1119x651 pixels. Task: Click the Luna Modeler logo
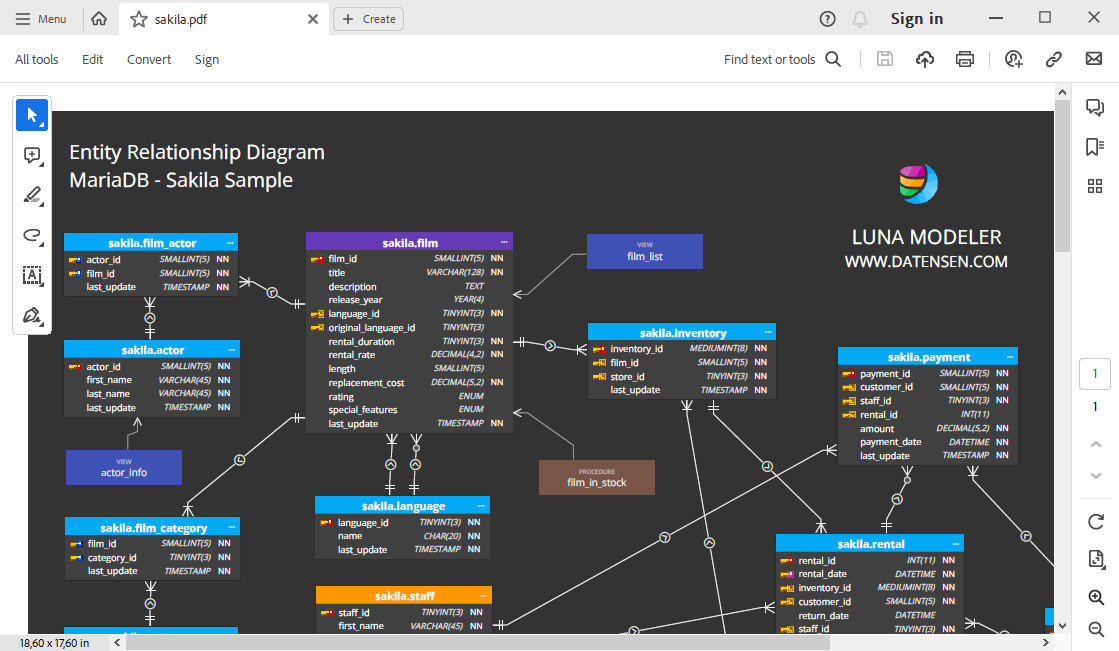tap(918, 183)
